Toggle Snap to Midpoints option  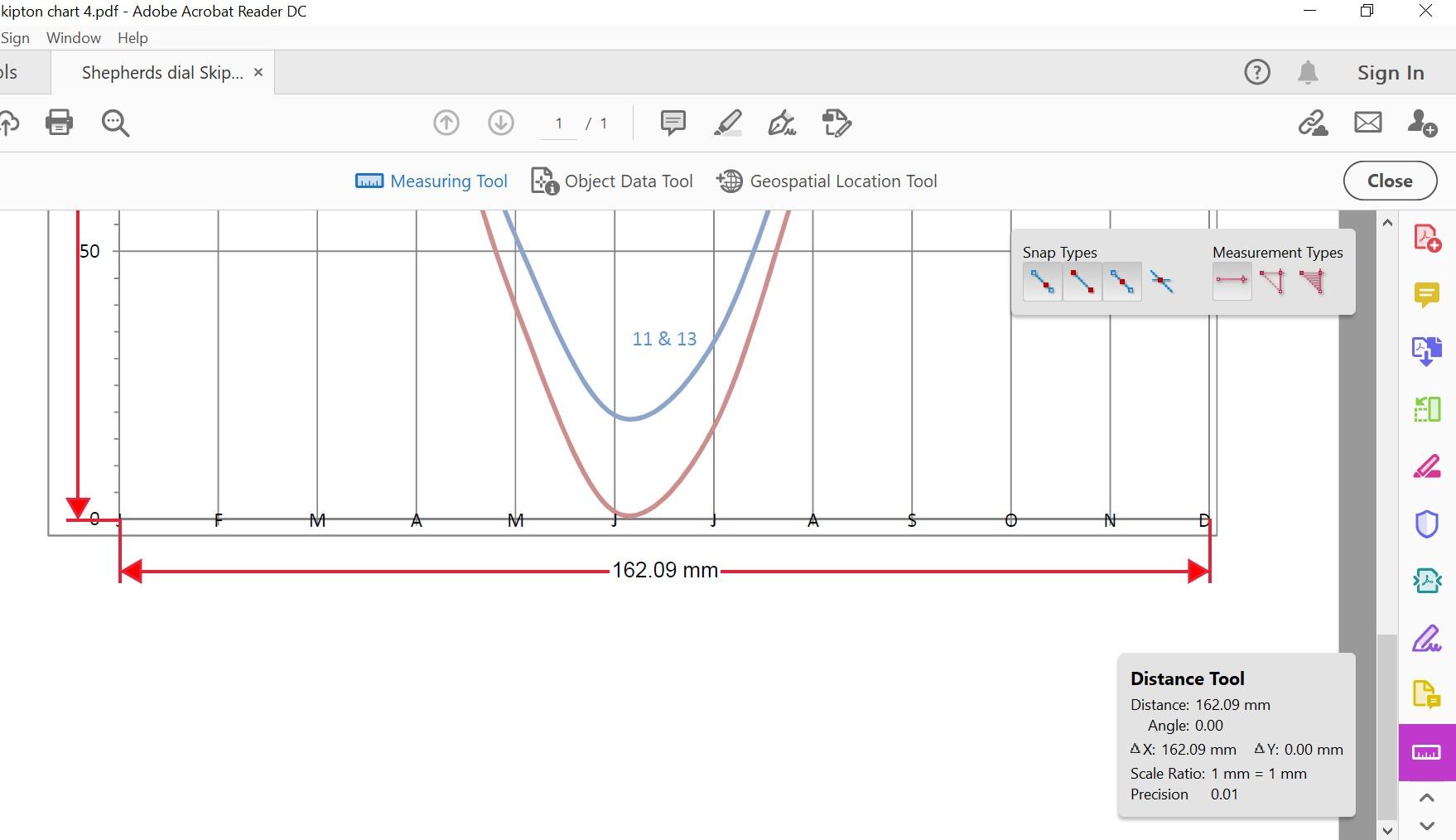(1121, 282)
